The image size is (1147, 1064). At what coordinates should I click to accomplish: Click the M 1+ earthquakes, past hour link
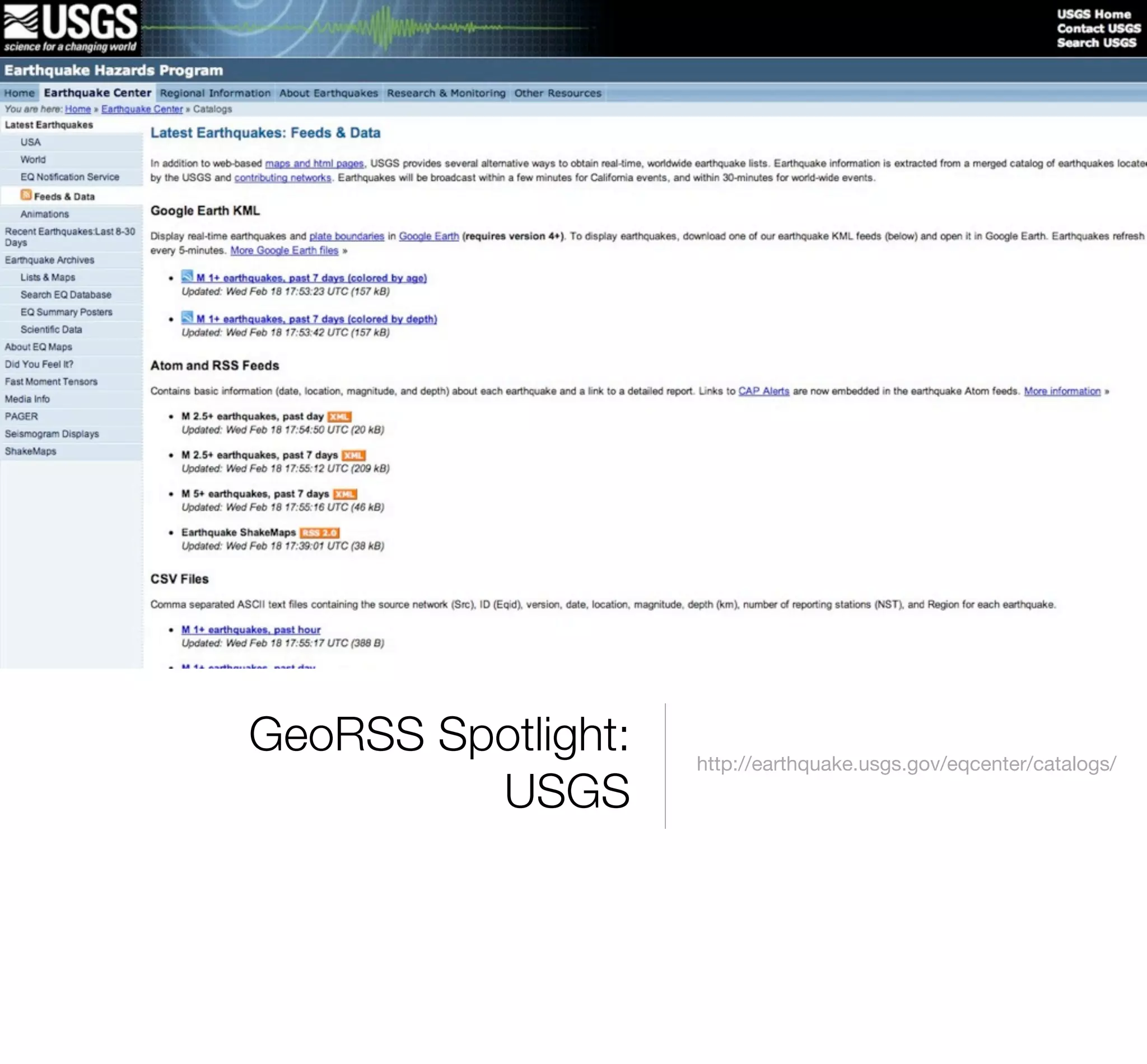(x=250, y=630)
